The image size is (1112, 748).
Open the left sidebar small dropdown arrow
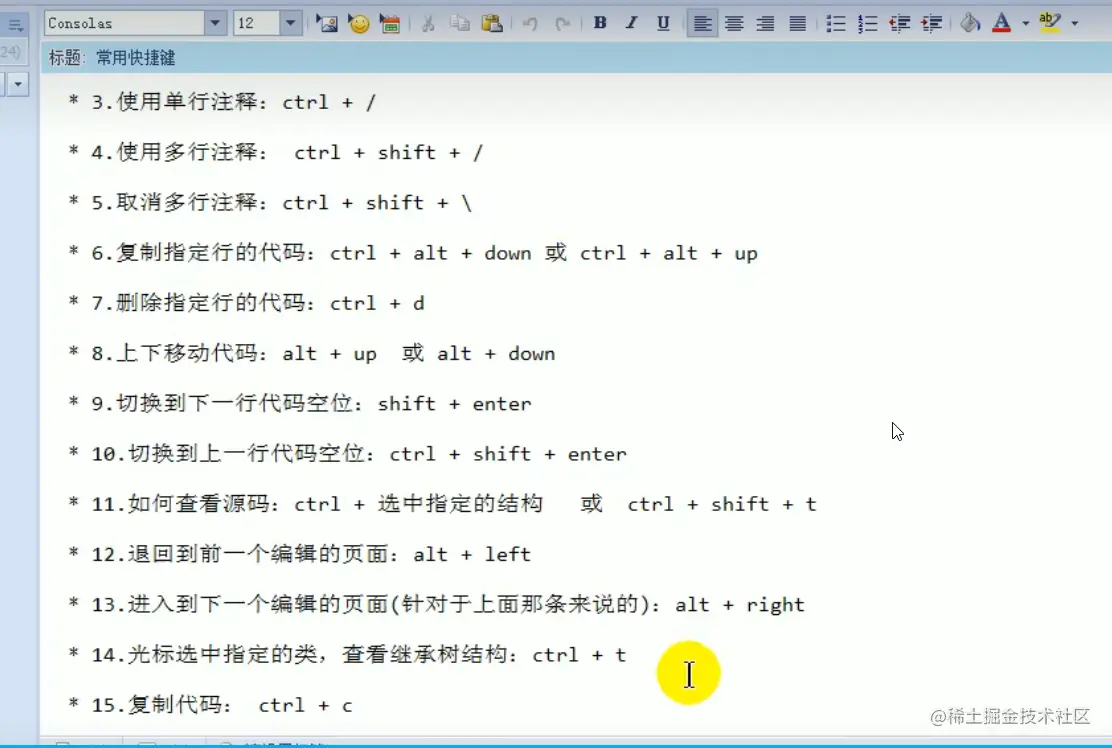point(18,84)
